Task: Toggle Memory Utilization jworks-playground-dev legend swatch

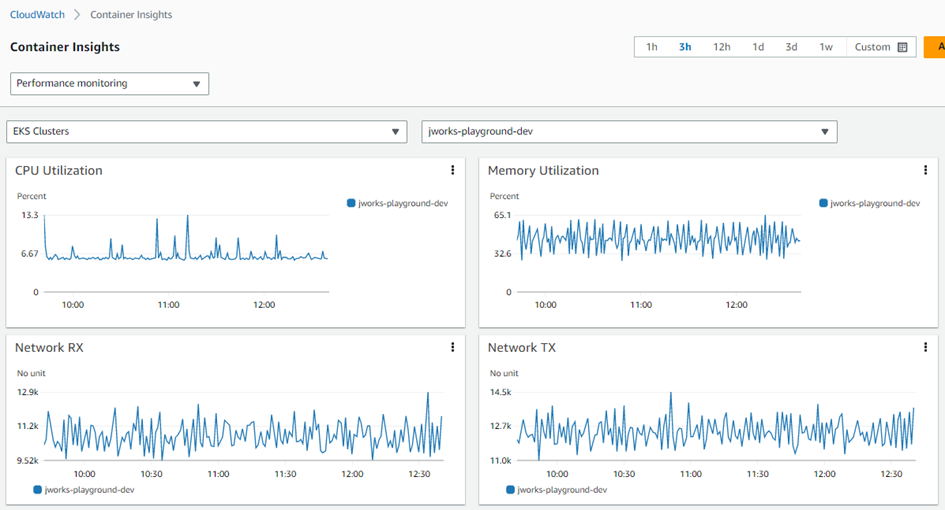Action: coord(823,203)
